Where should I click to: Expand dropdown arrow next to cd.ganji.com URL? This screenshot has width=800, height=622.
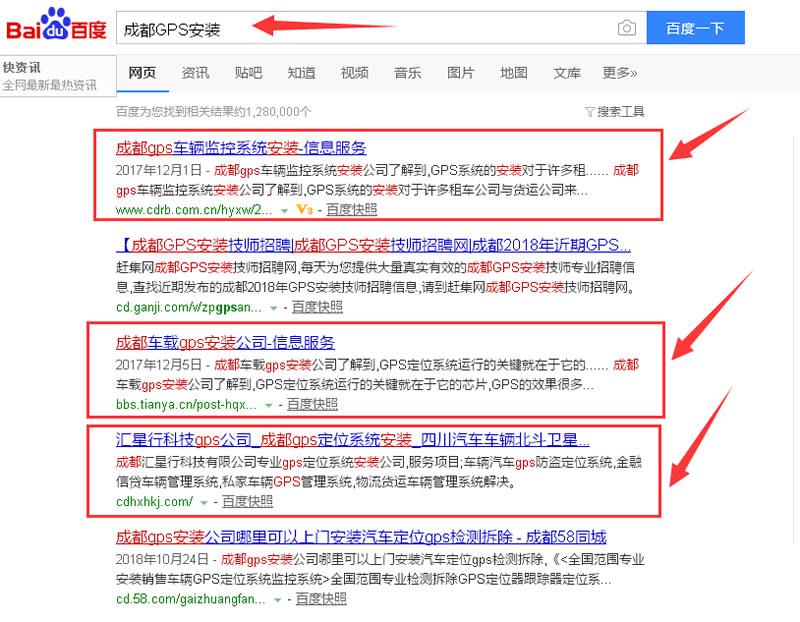[x=273, y=308]
